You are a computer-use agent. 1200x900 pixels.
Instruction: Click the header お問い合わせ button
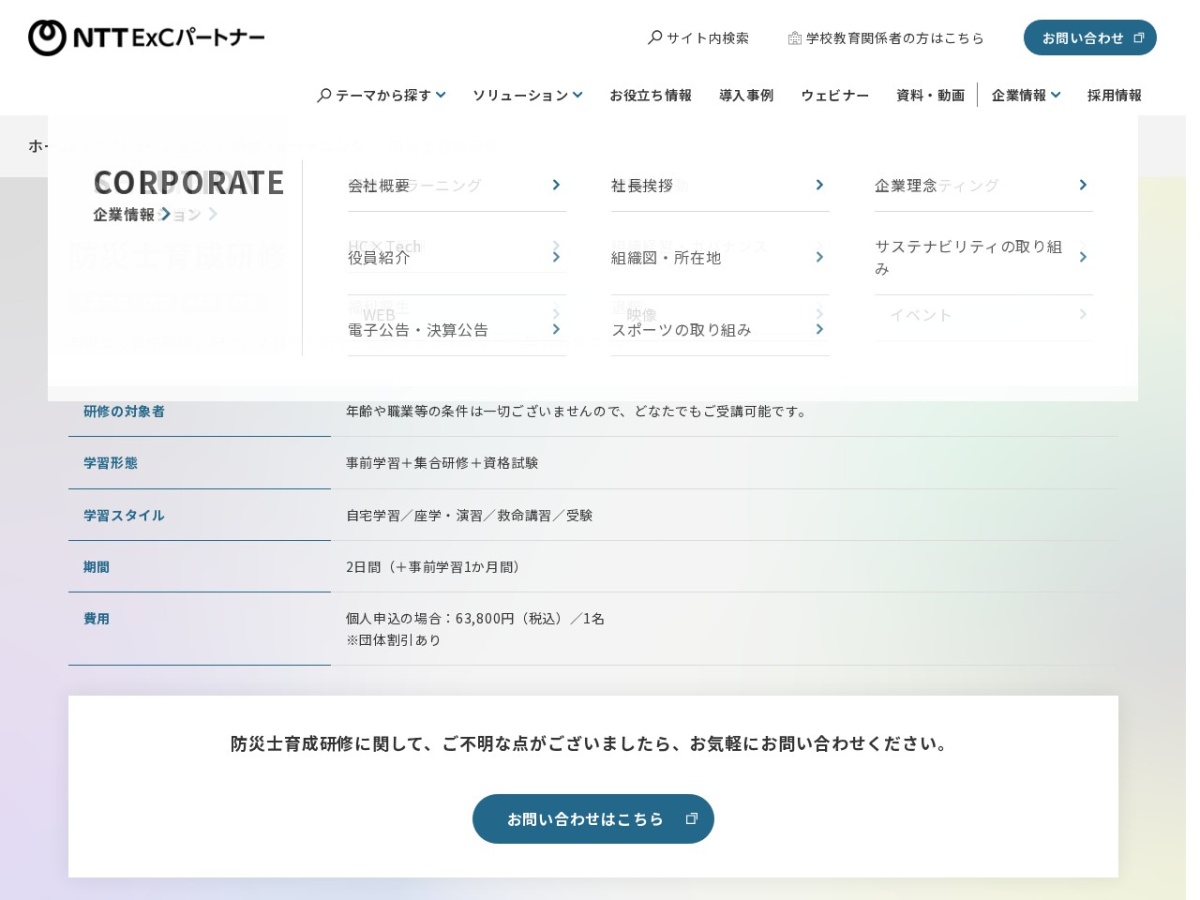coord(1090,38)
